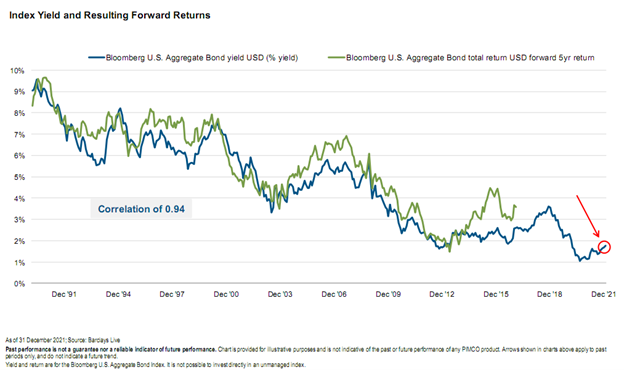Click the 2% y-axis label
624x370 pixels.
[x=19, y=241]
